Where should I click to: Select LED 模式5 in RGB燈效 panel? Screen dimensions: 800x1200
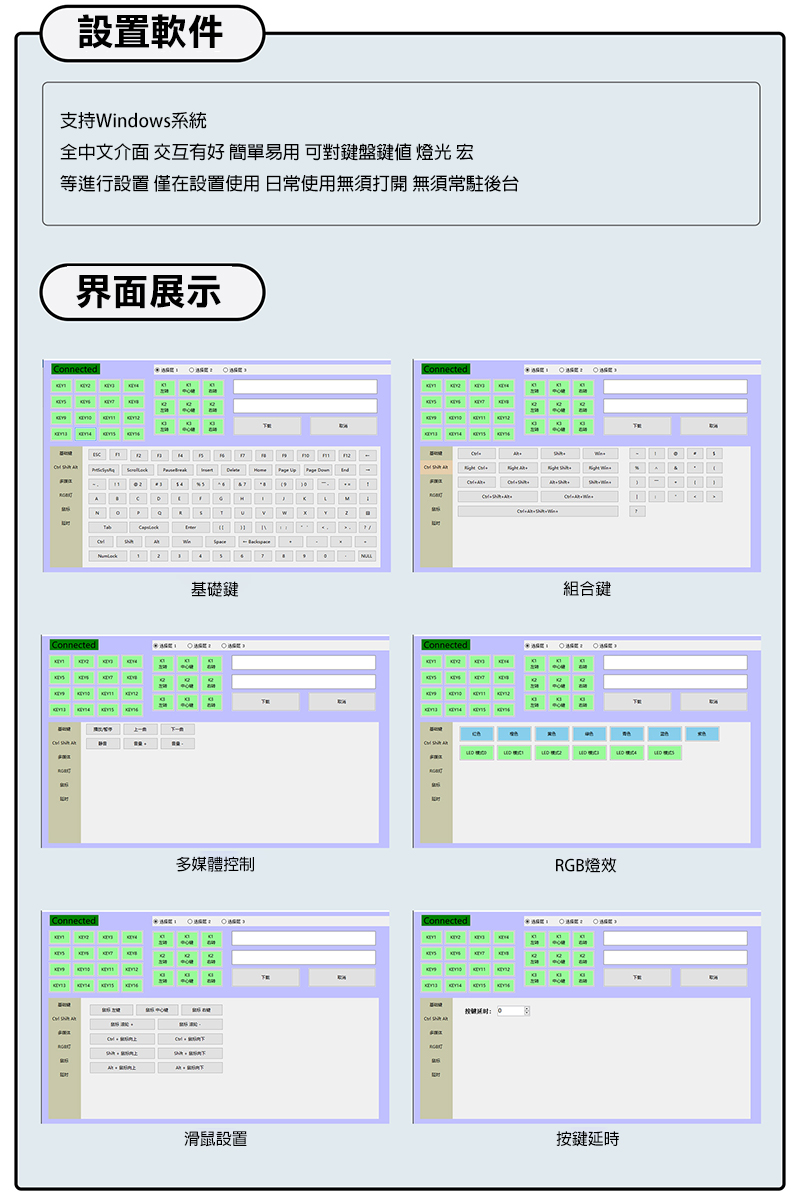click(665, 752)
